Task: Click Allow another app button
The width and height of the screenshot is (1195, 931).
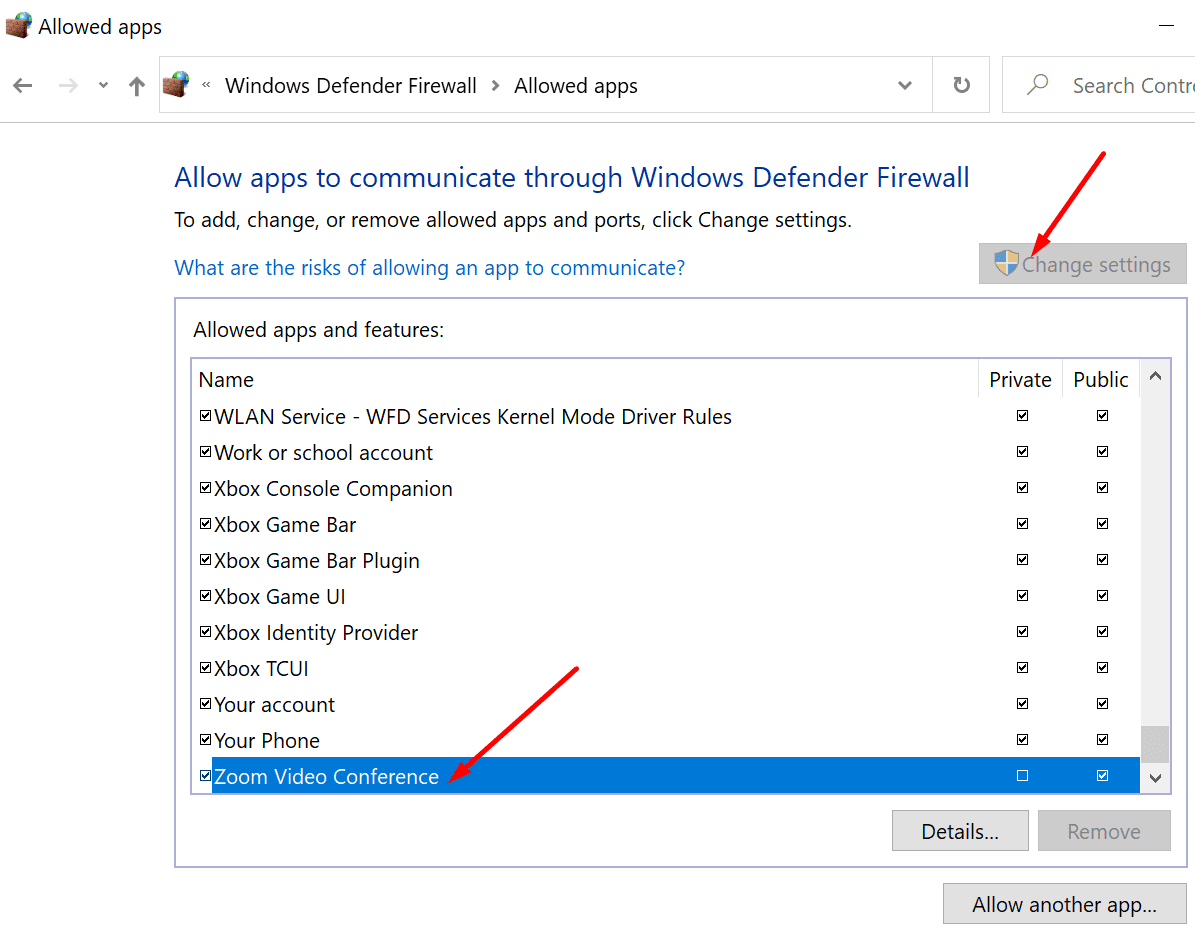Action: (1064, 904)
